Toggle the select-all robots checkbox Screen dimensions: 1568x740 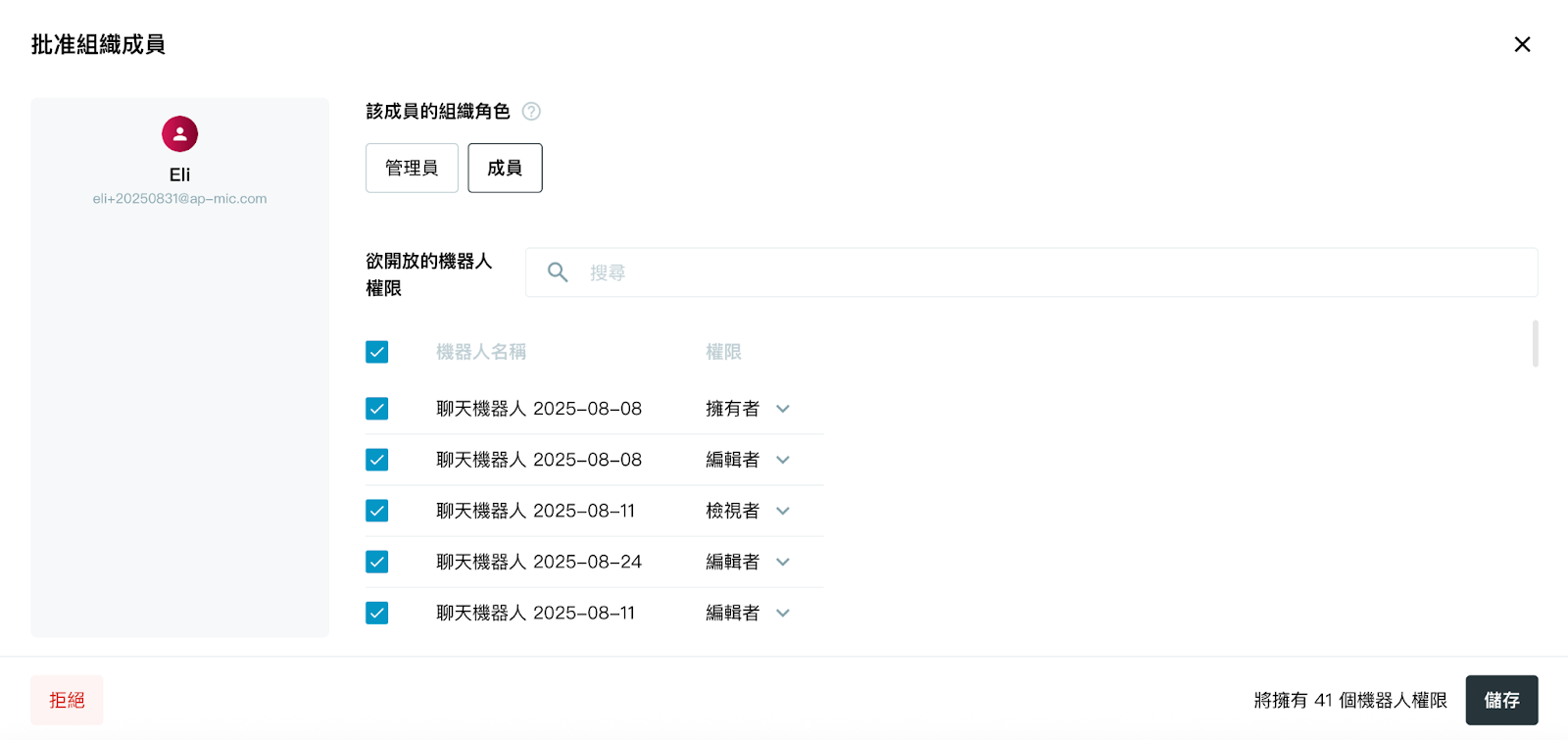click(x=376, y=352)
